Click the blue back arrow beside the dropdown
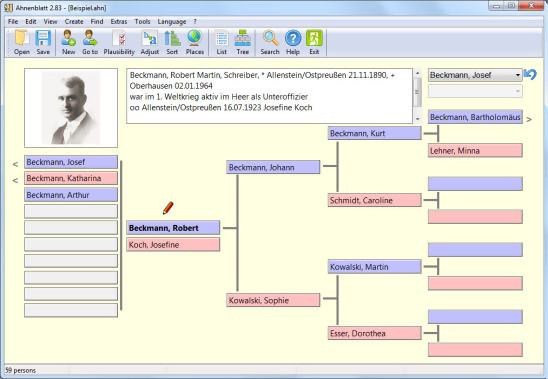548x379 pixels. coord(531,74)
